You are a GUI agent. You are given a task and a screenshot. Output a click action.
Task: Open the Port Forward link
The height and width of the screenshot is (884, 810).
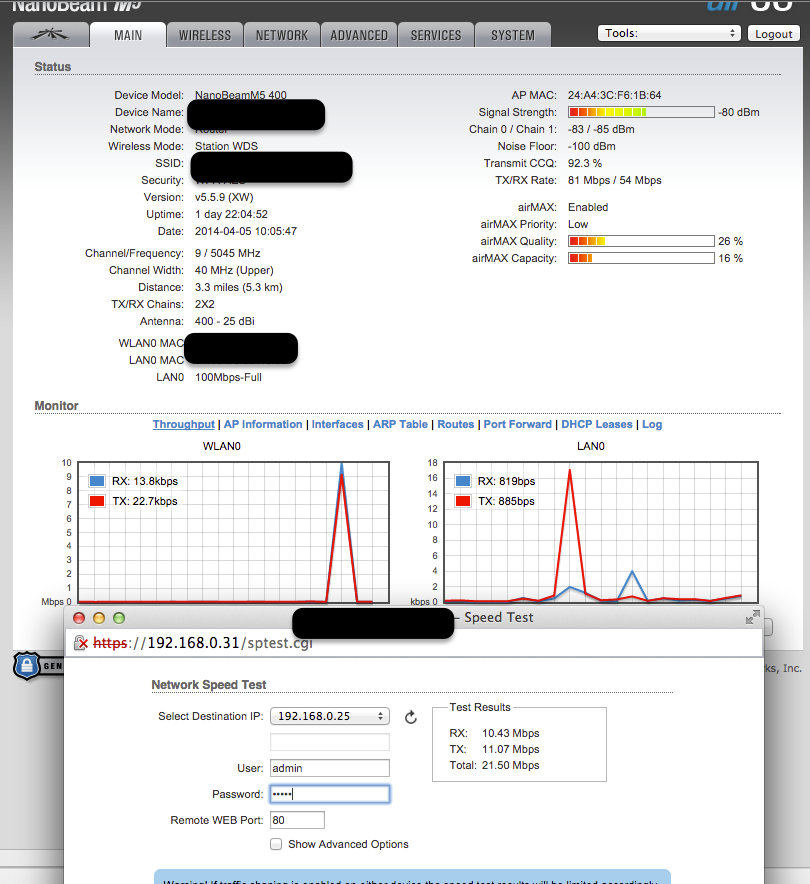517,425
